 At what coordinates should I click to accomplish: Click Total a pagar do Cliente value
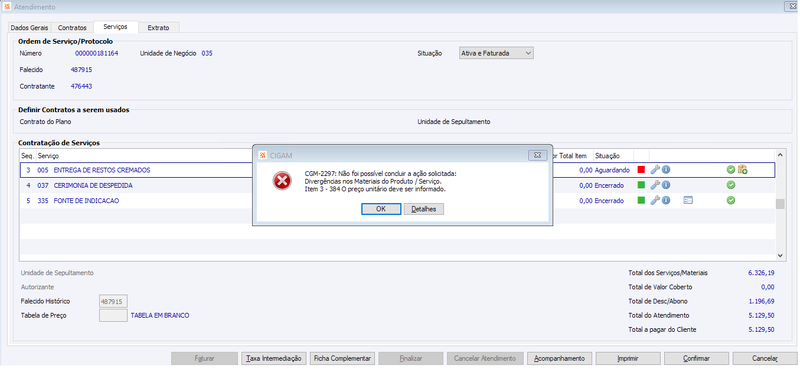pos(761,330)
